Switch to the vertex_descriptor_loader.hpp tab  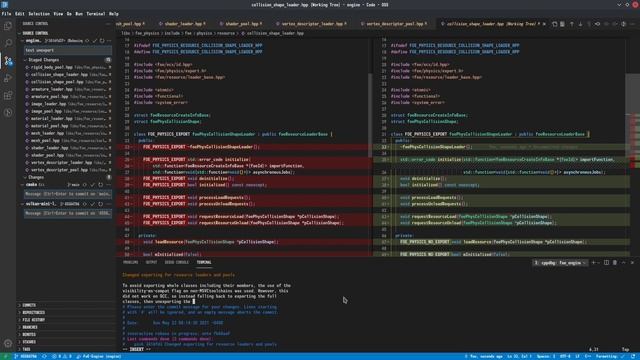(x=312, y=24)
